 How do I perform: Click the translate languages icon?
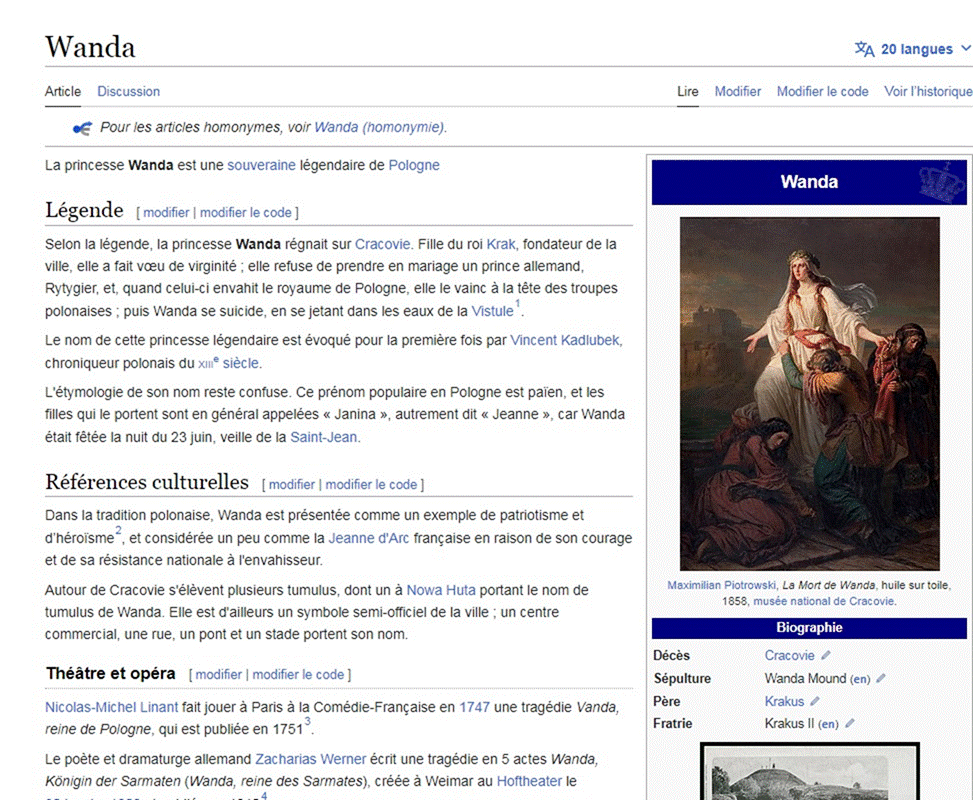click(864, 49)
